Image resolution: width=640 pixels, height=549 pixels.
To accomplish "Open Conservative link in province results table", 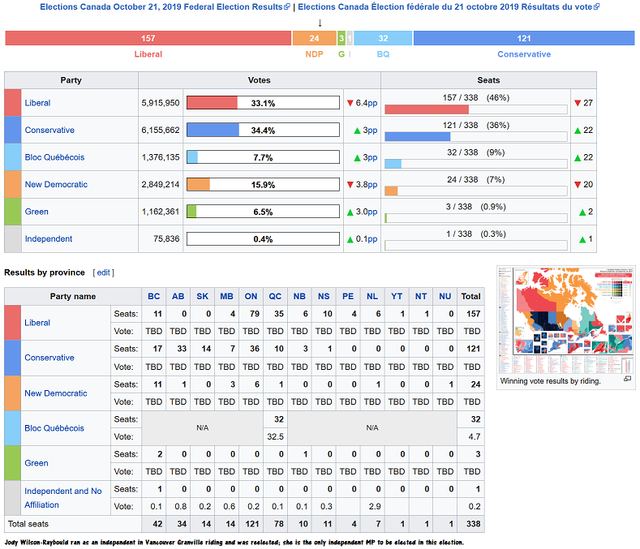I will 49,358.
